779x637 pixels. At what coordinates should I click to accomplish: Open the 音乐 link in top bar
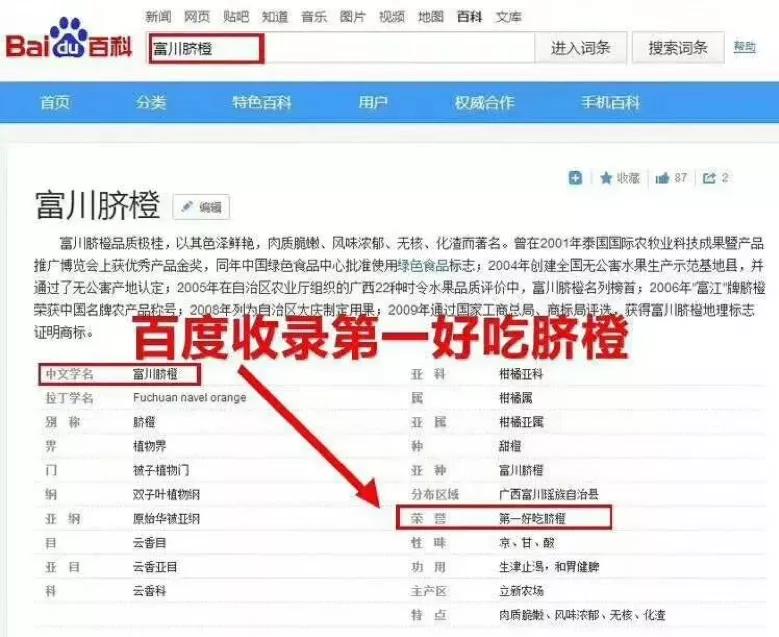click(314, 17)
